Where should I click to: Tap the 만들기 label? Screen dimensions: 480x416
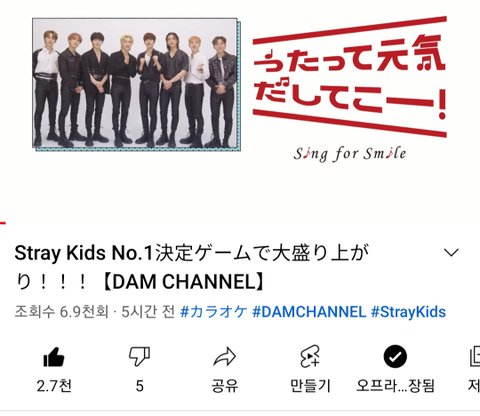[310, 386]
